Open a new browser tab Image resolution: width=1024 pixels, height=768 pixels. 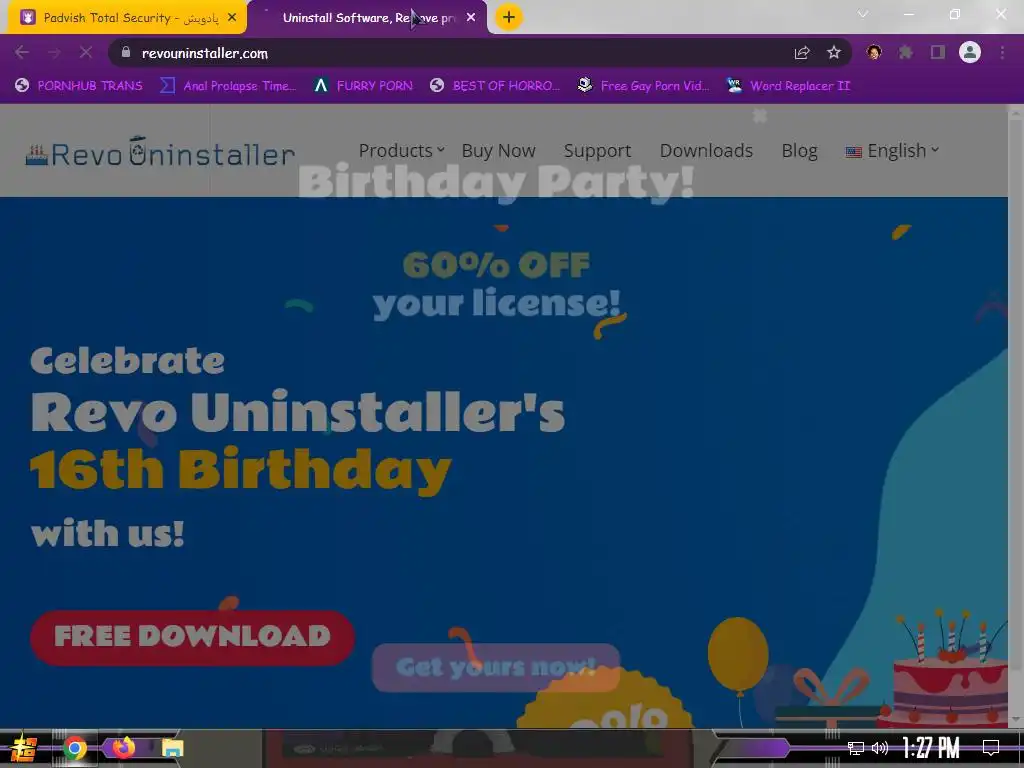509,18
